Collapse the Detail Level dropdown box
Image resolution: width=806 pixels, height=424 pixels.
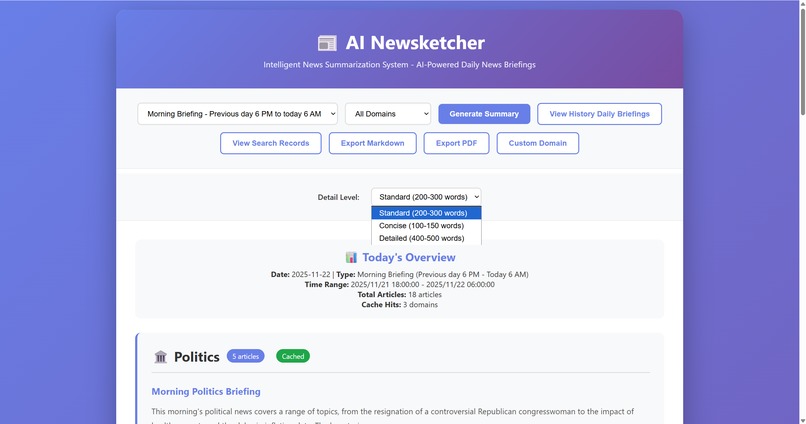pyautogui.click(x=426, y=197)
